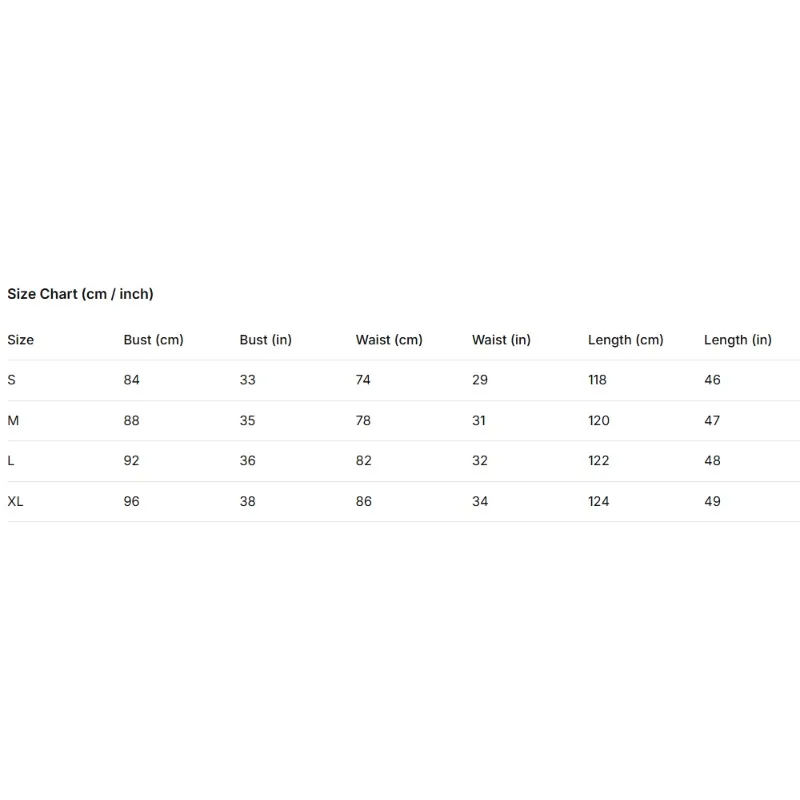
Task: Select length value 118 in the S row
Action: (597, 380)
